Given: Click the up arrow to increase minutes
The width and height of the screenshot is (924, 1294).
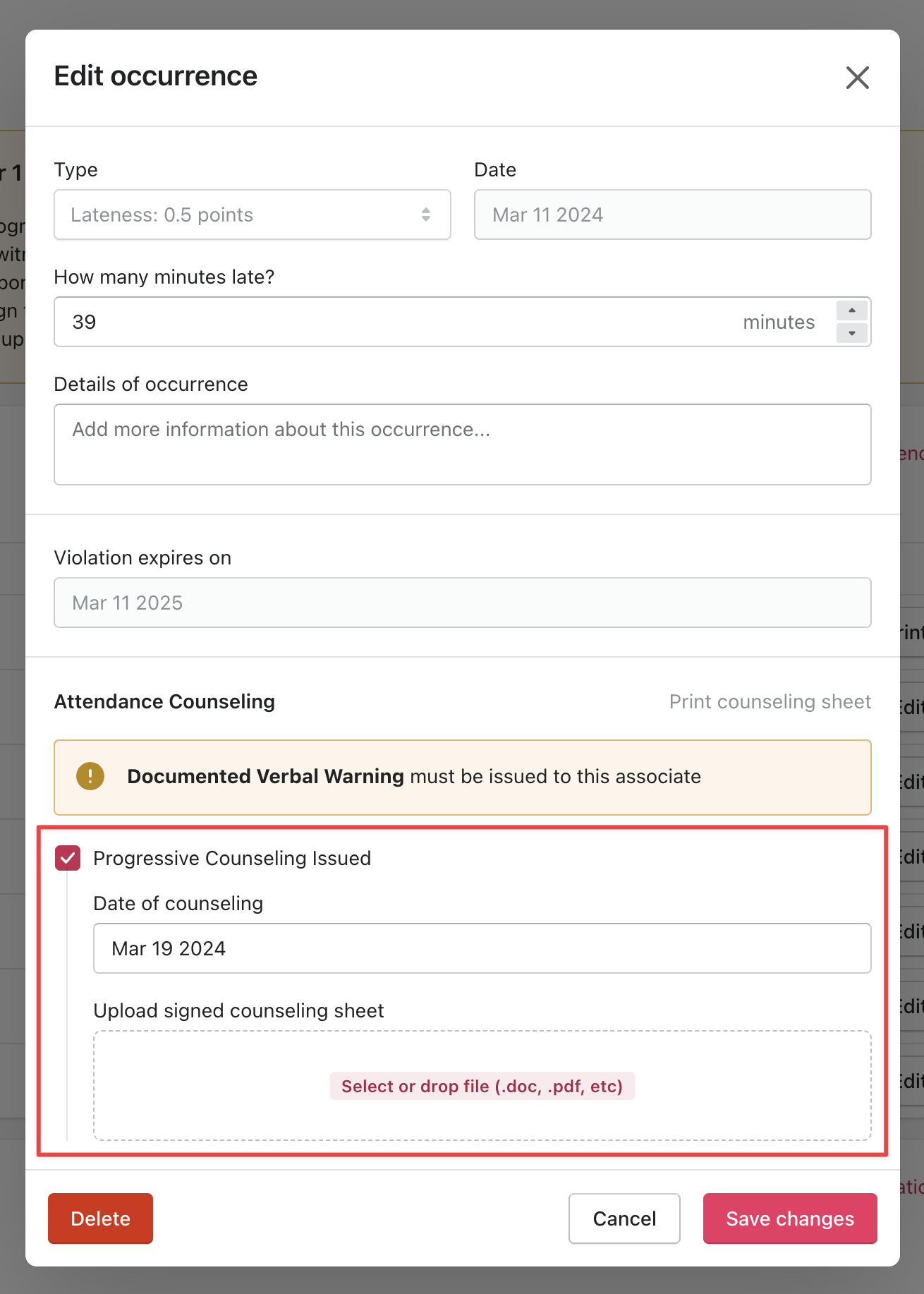Looking at the screenshot, I should coord(851,310).
